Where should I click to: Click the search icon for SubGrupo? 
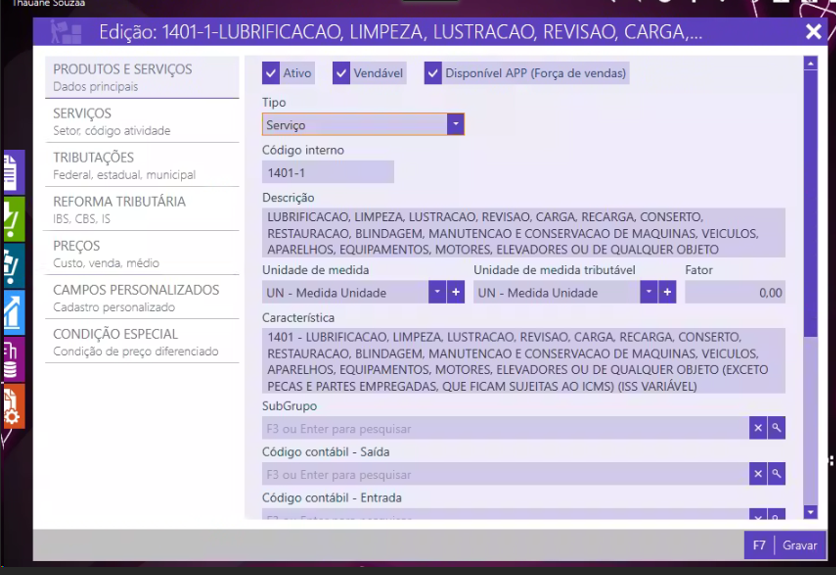click(777, 428)
